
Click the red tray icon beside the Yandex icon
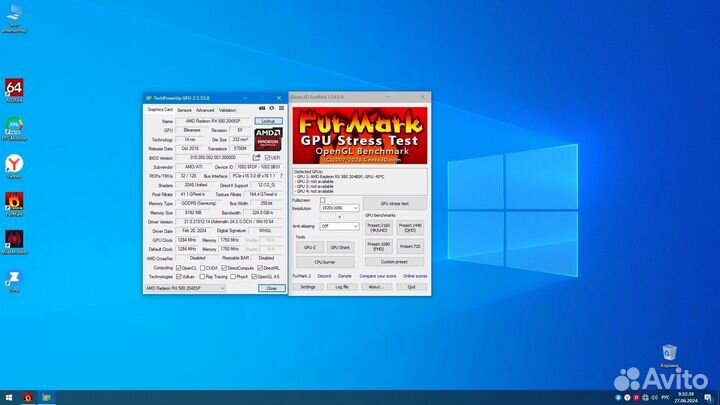[x=636, y=398]
